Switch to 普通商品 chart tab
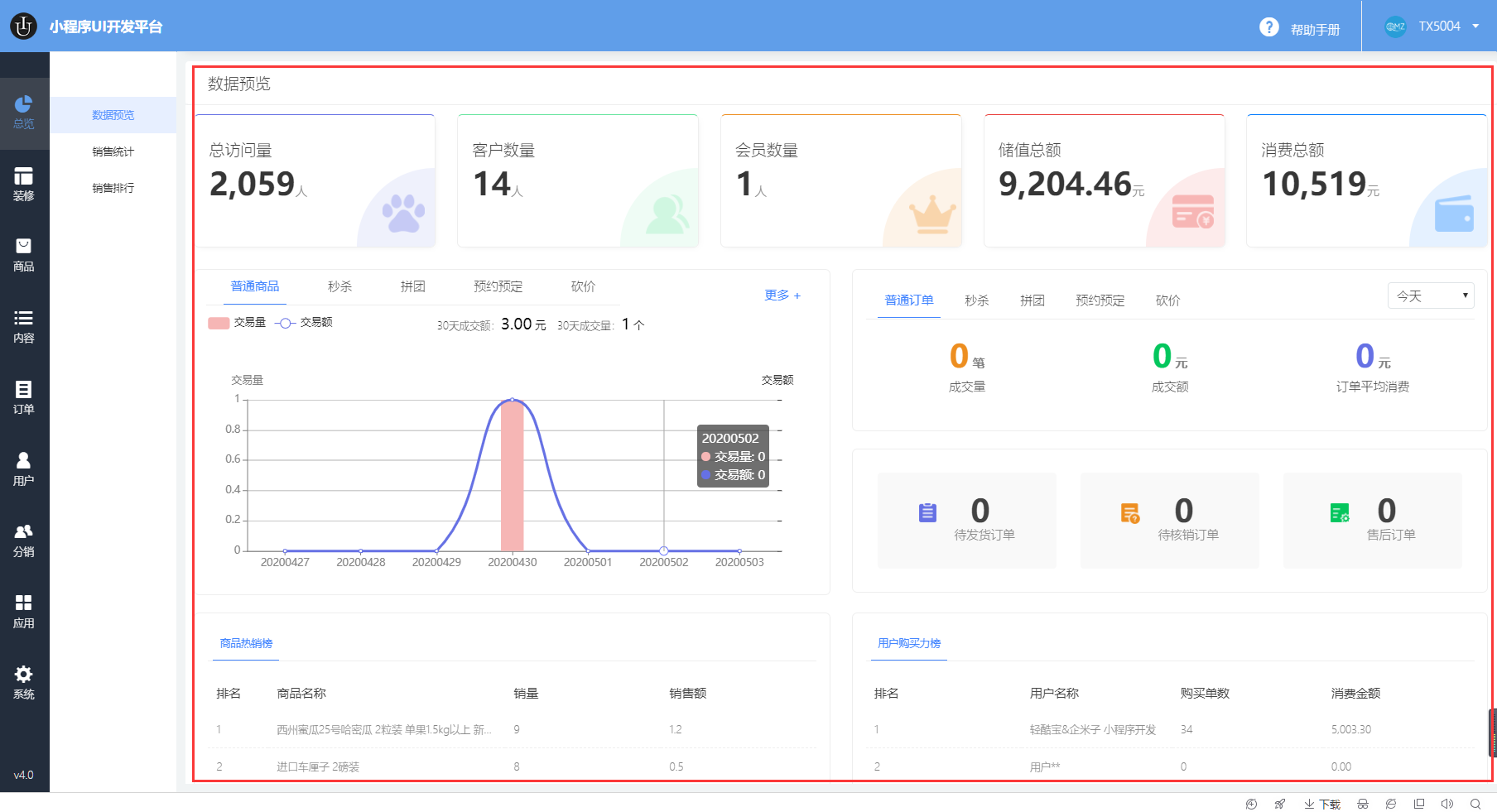Viewport: 1497px width, 812px height. [x=255, y=286]
